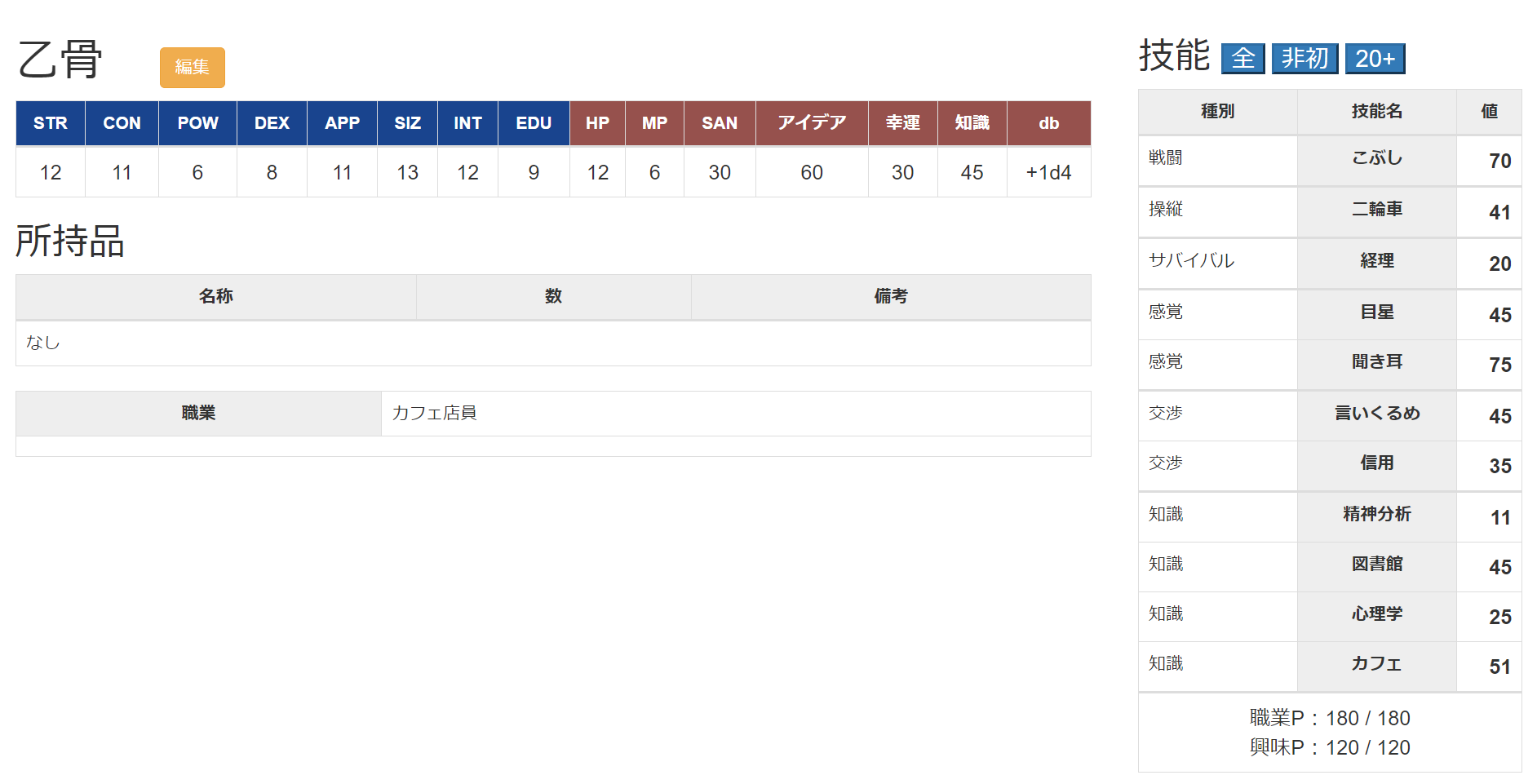Image resolution: width=1537 pixels, height=784 pixels.
Task: Click the カフェ店員 occupation field
Action: pyautogui.click(x=434, y=413)
